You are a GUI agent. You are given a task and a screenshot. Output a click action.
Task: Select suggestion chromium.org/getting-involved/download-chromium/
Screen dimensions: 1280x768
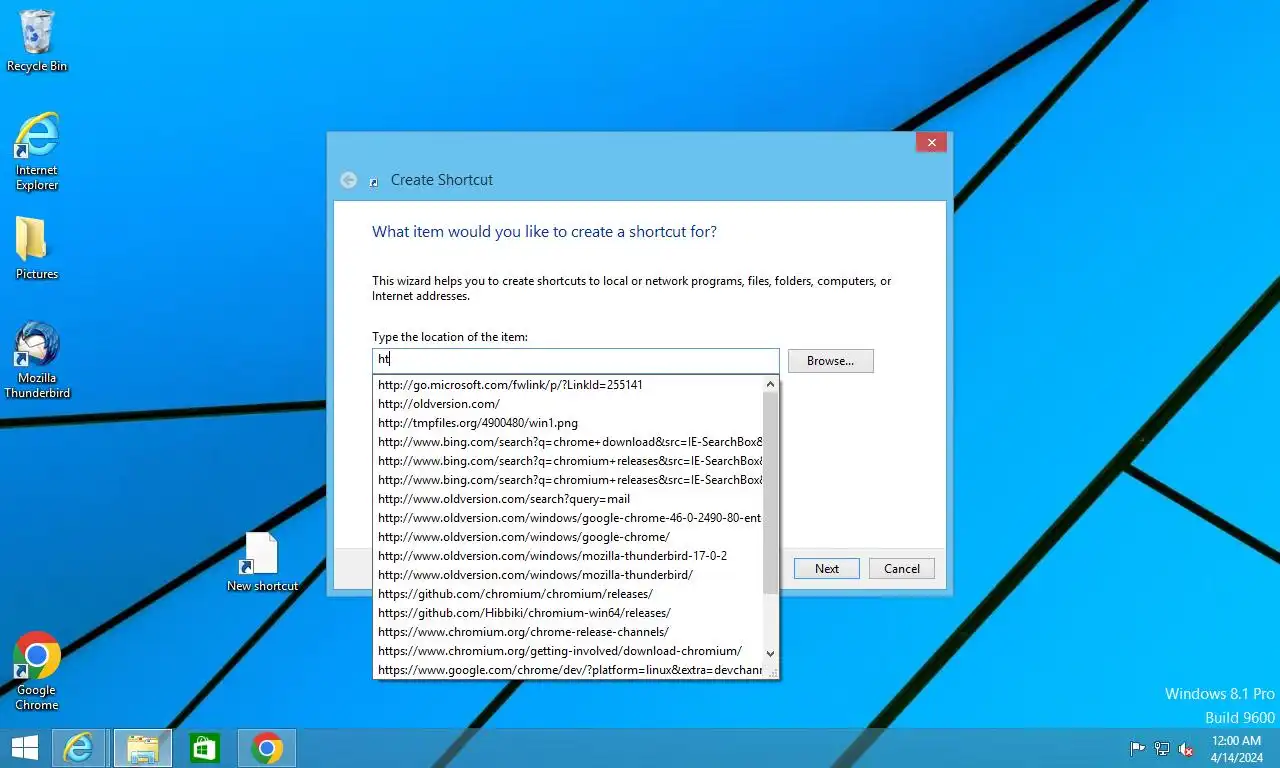tap(568, 651)
